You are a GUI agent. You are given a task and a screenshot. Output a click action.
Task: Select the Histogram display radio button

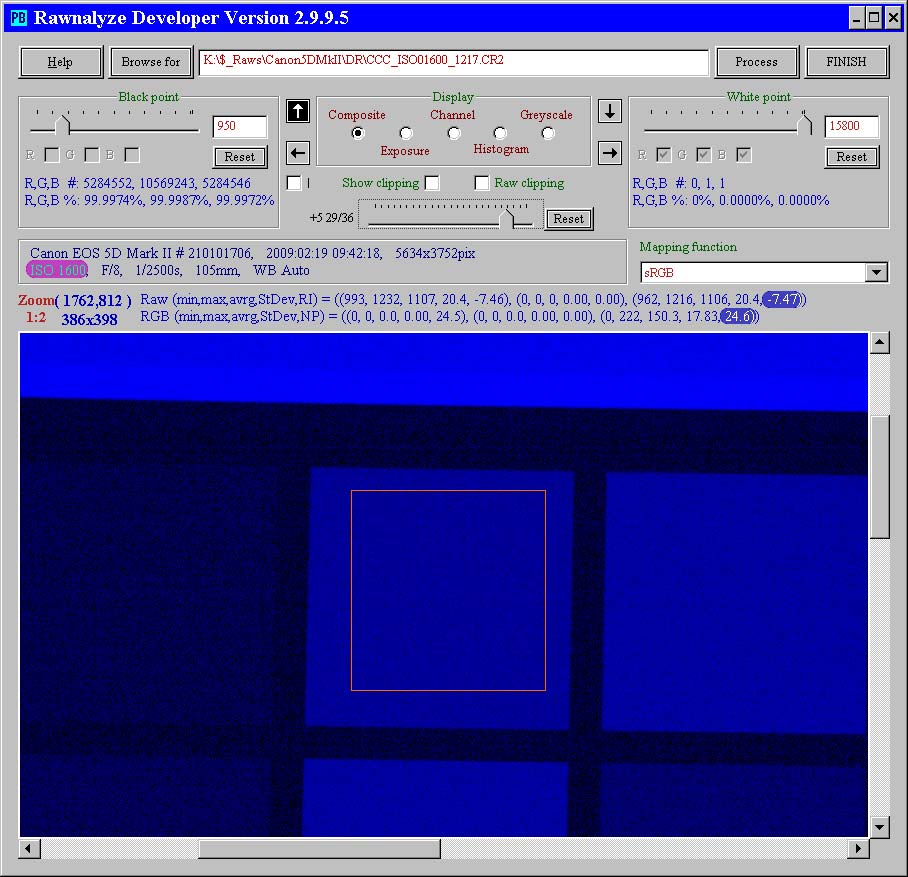[x=500, y=133]
